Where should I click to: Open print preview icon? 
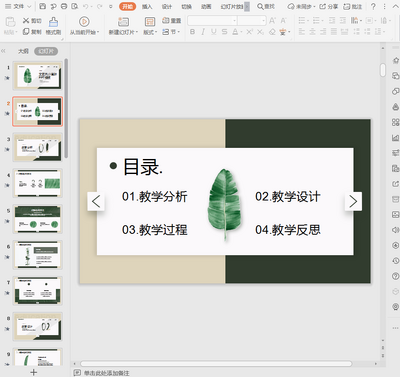(75, 6)
